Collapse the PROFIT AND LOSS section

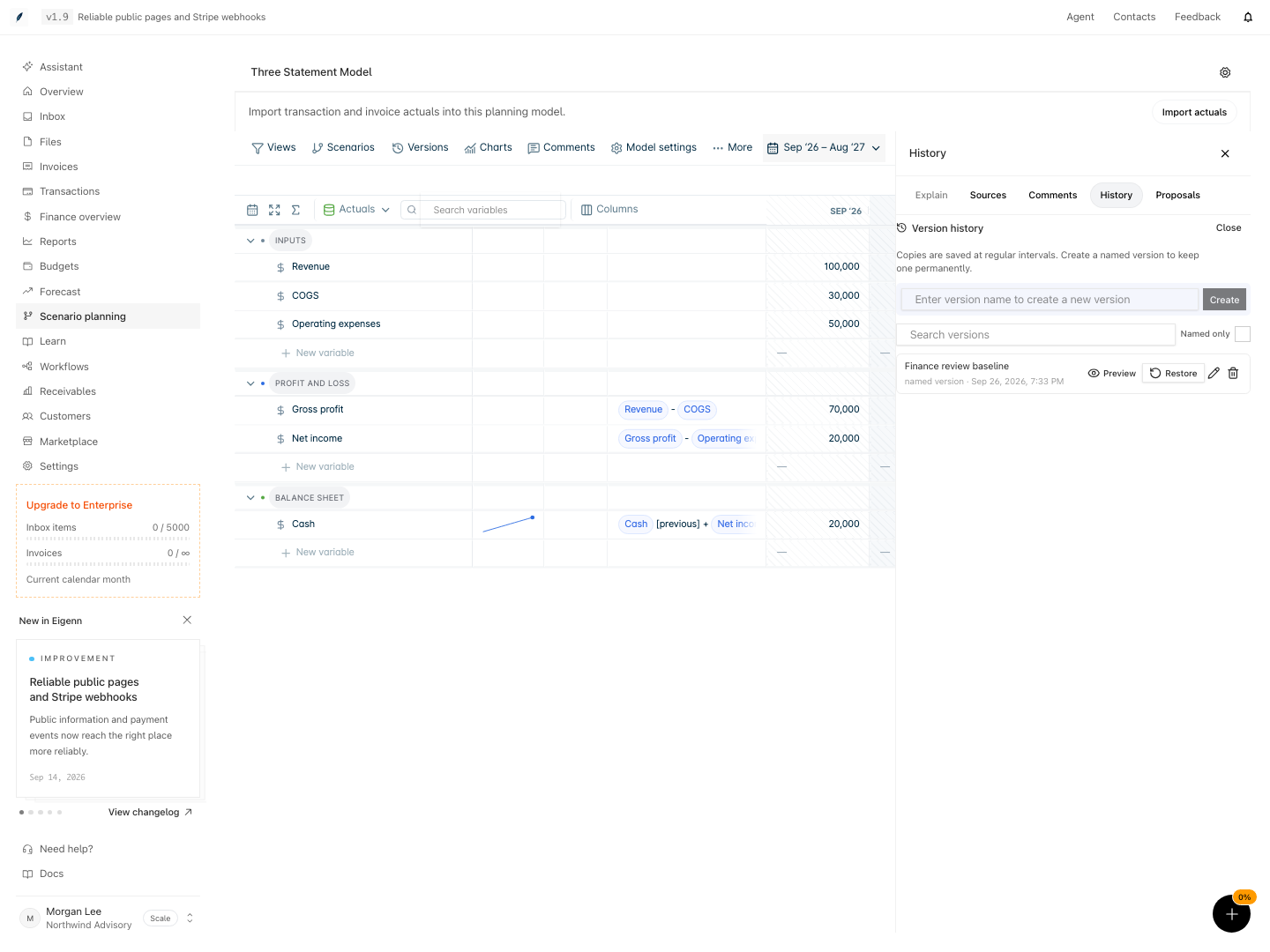(250, 383)
